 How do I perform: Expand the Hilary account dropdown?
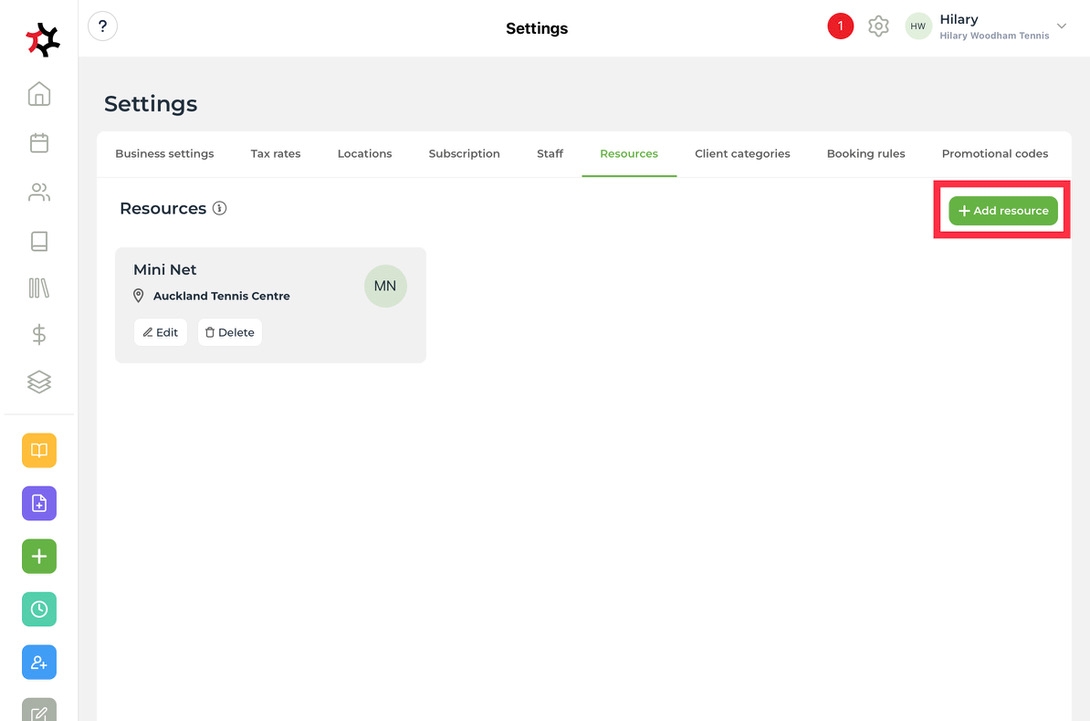(1061, 27)
